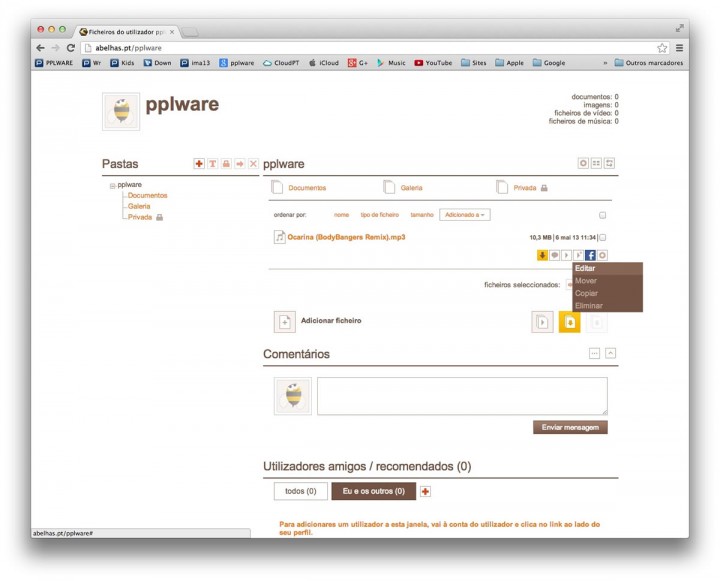
Task: Click the settings gear icon beside pplware heading
Action: (x=583, y=163)
